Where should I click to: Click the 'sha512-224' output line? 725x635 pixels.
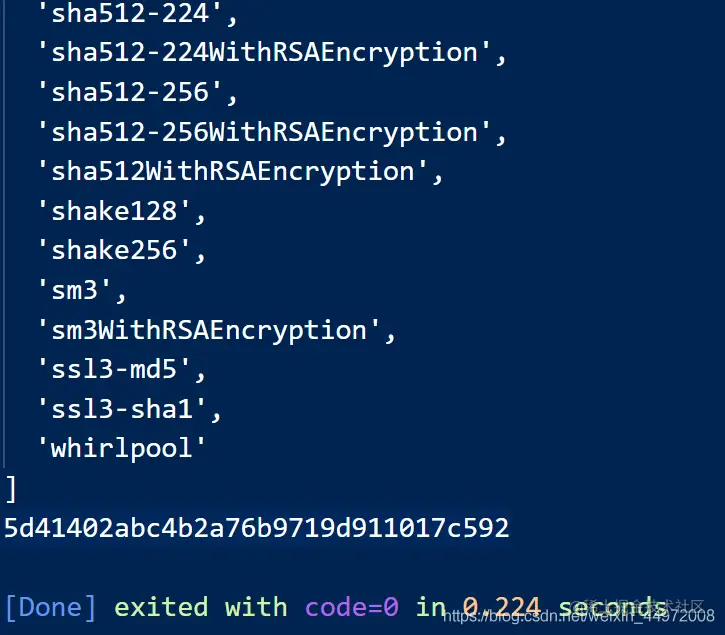(x=137, y=13)
